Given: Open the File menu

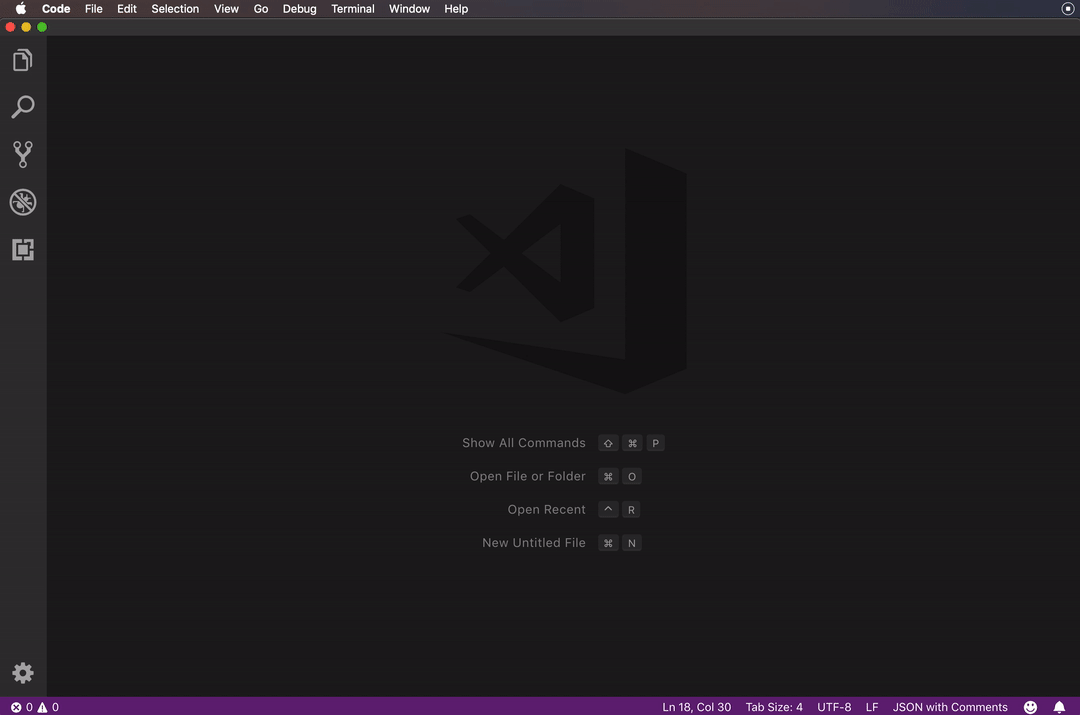Looking at the screenshot, I should click(x=93, y=9).
